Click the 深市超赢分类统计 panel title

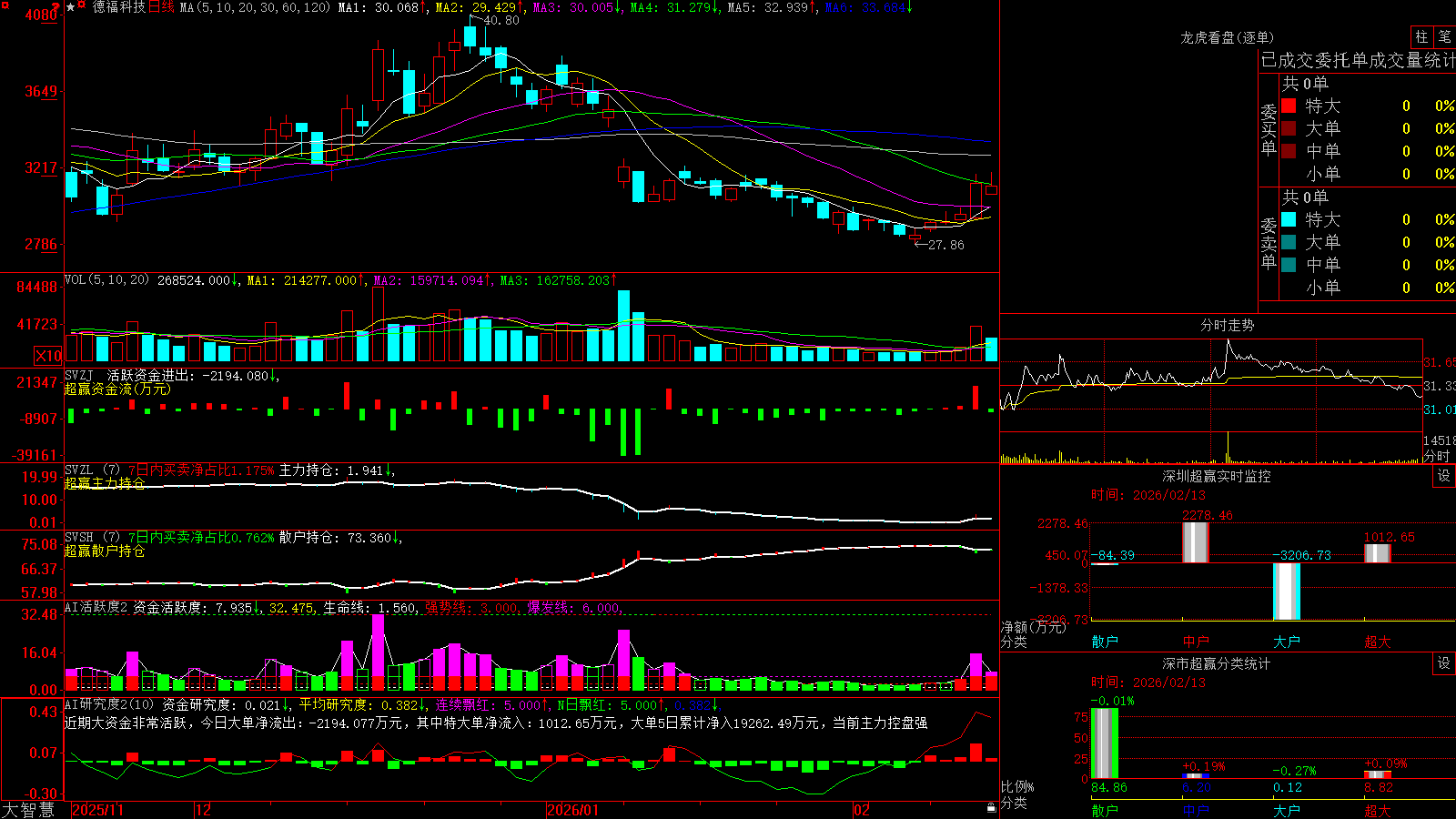pos(1217,663)
